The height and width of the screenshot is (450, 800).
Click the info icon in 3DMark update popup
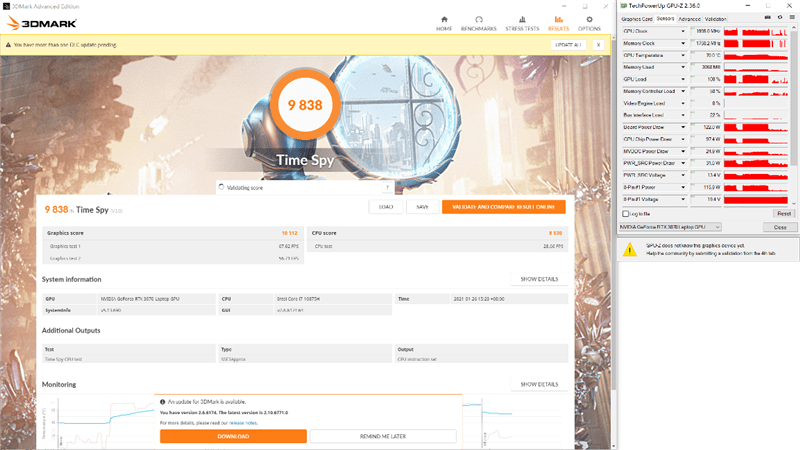163,402
